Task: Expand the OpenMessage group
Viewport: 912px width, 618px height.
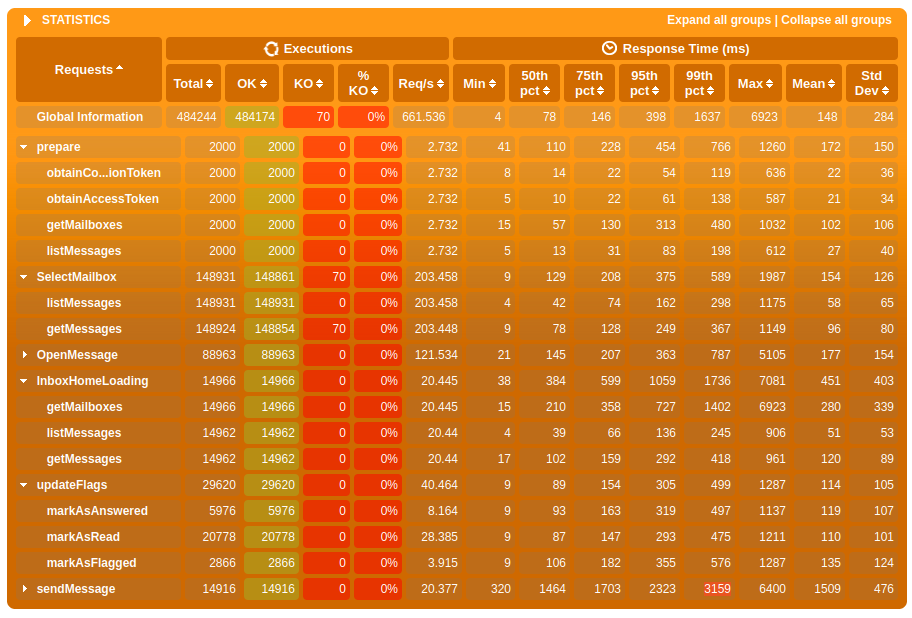Action: [24, 355]
